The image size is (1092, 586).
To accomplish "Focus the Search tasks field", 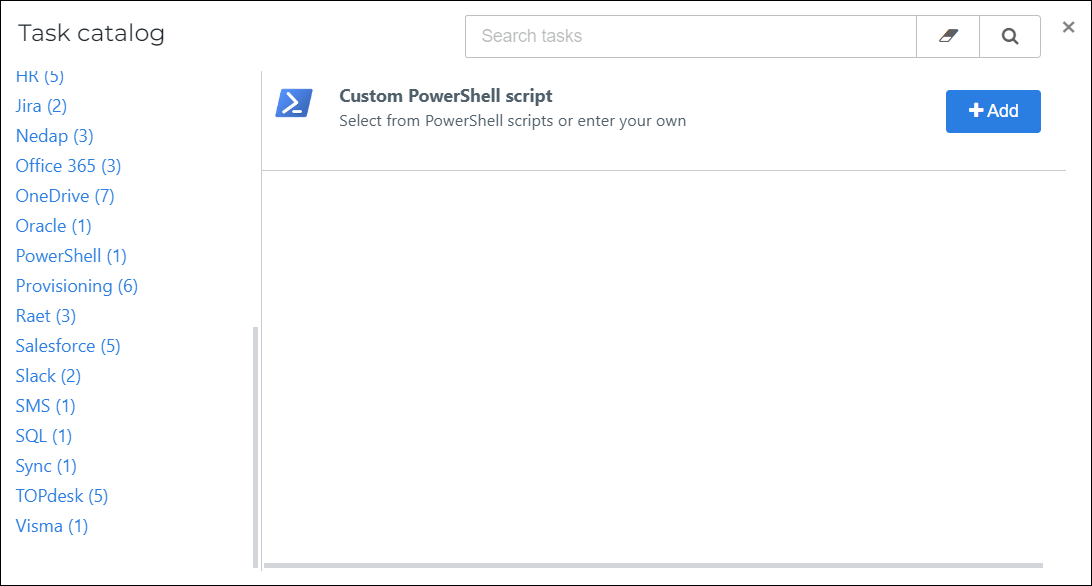I will tap(691, 36).
